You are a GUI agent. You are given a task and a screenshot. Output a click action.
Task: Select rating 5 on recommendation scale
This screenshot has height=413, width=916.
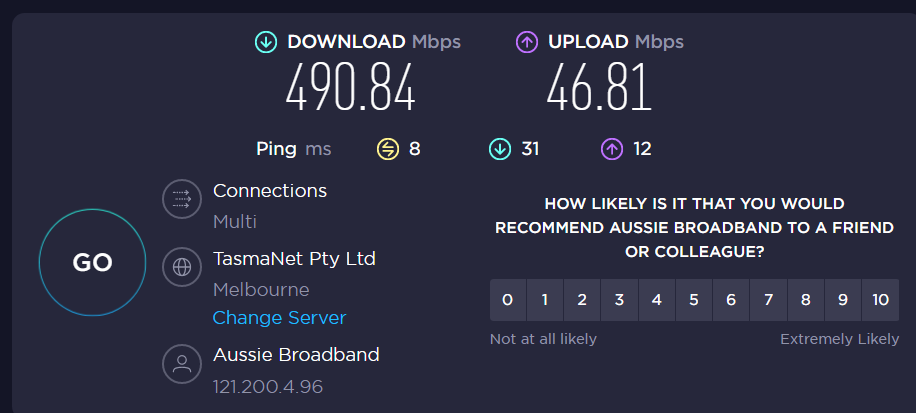(x=694, y=300)
